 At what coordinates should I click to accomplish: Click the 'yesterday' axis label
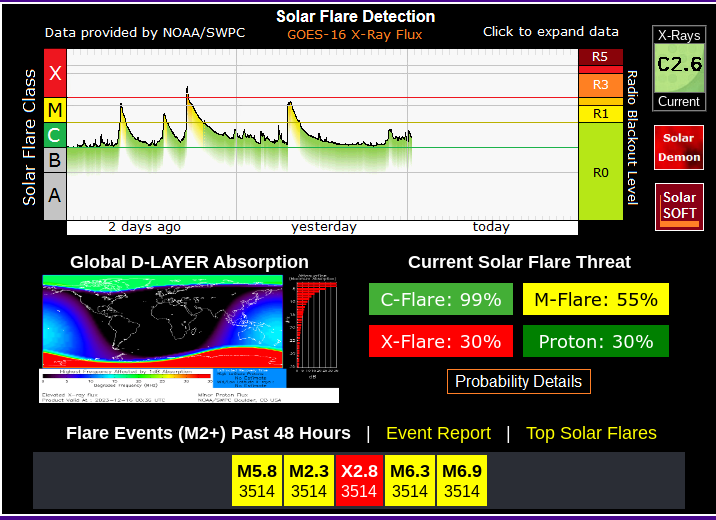(324, 227)
